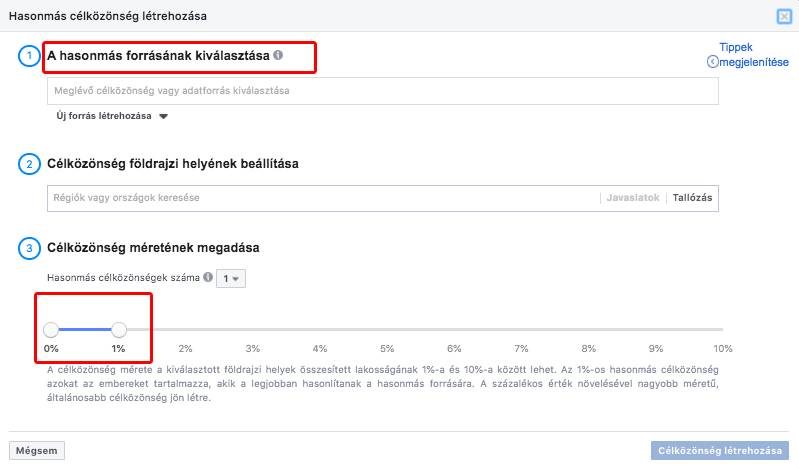The height and width of the screenshot is (469, 799).
Task: Open the Tallózás tab
Action: [692, 198]
